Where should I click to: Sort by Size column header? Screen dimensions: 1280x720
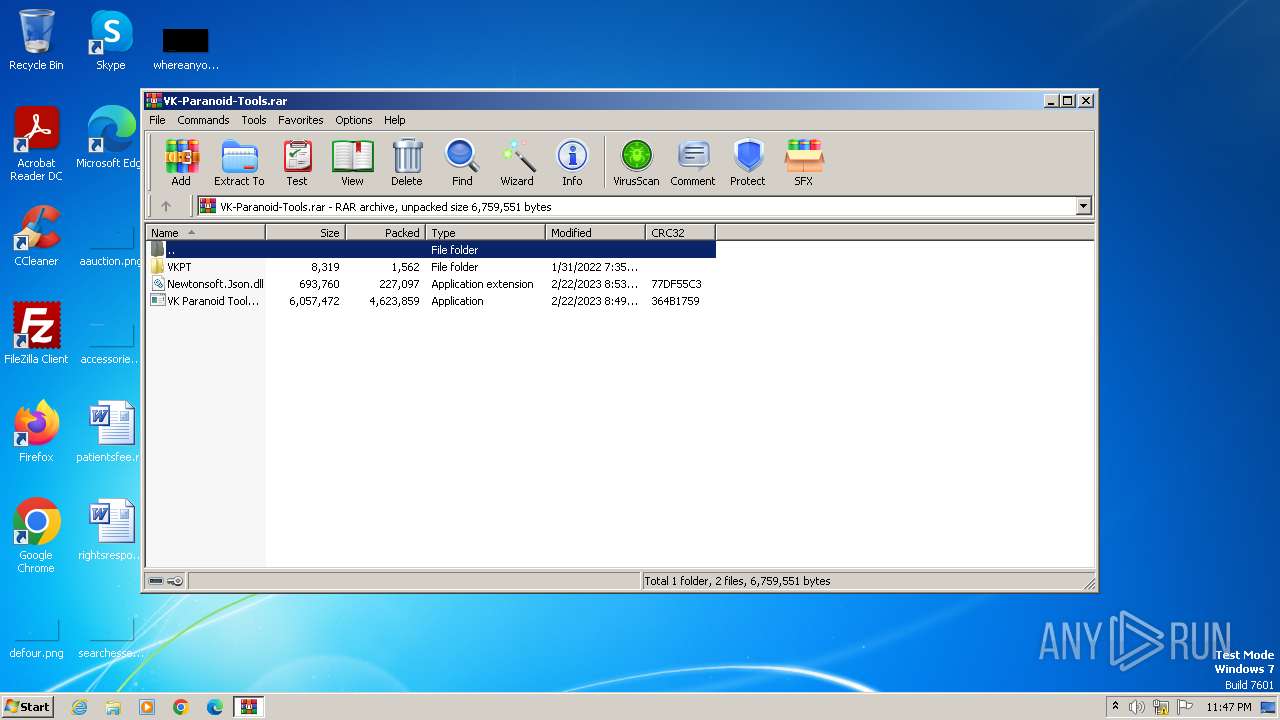306,233
